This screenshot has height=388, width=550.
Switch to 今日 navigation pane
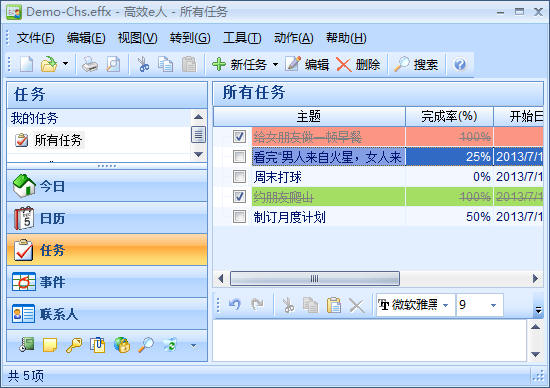107,186
